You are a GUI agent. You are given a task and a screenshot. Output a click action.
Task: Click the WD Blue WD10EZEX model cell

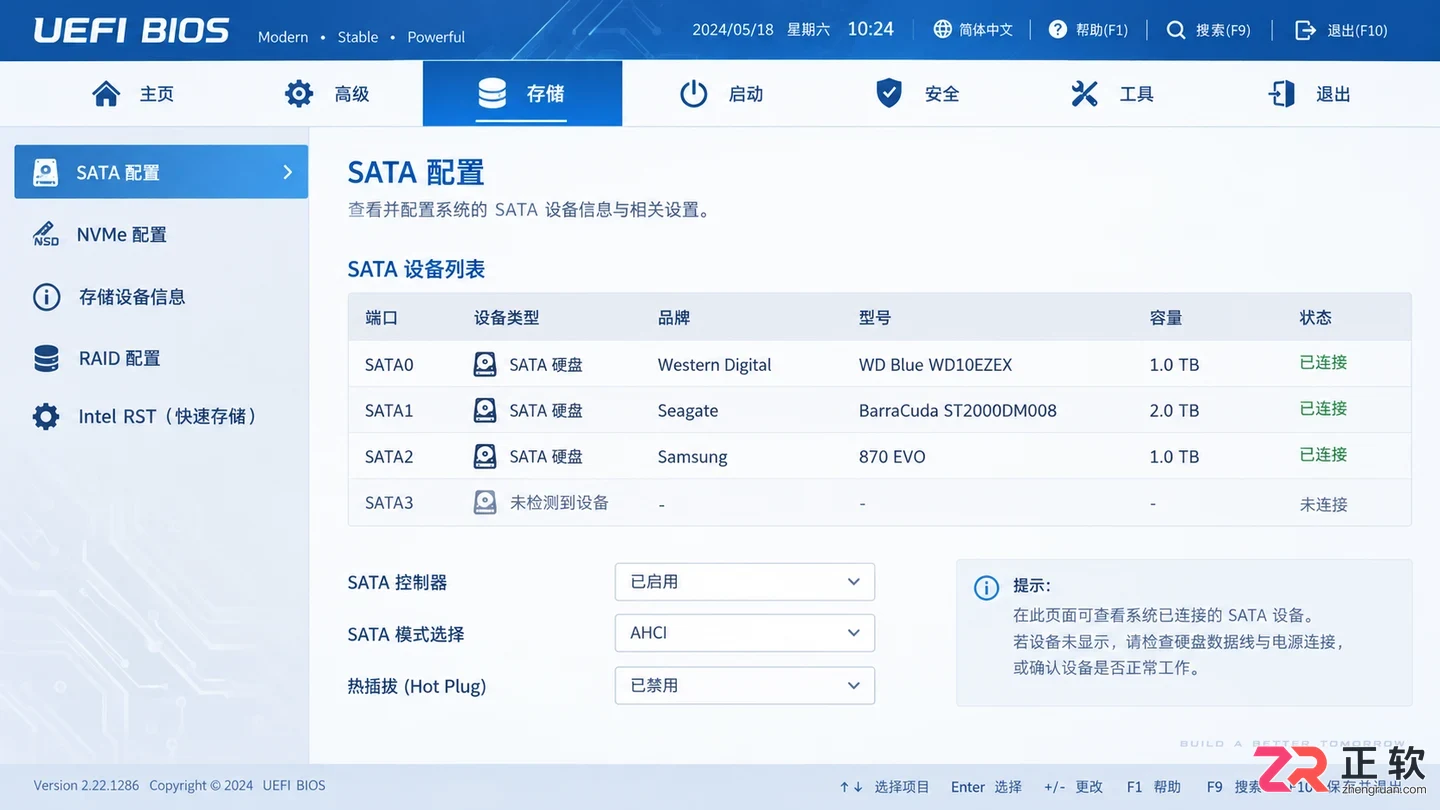[x=935, y=365]
